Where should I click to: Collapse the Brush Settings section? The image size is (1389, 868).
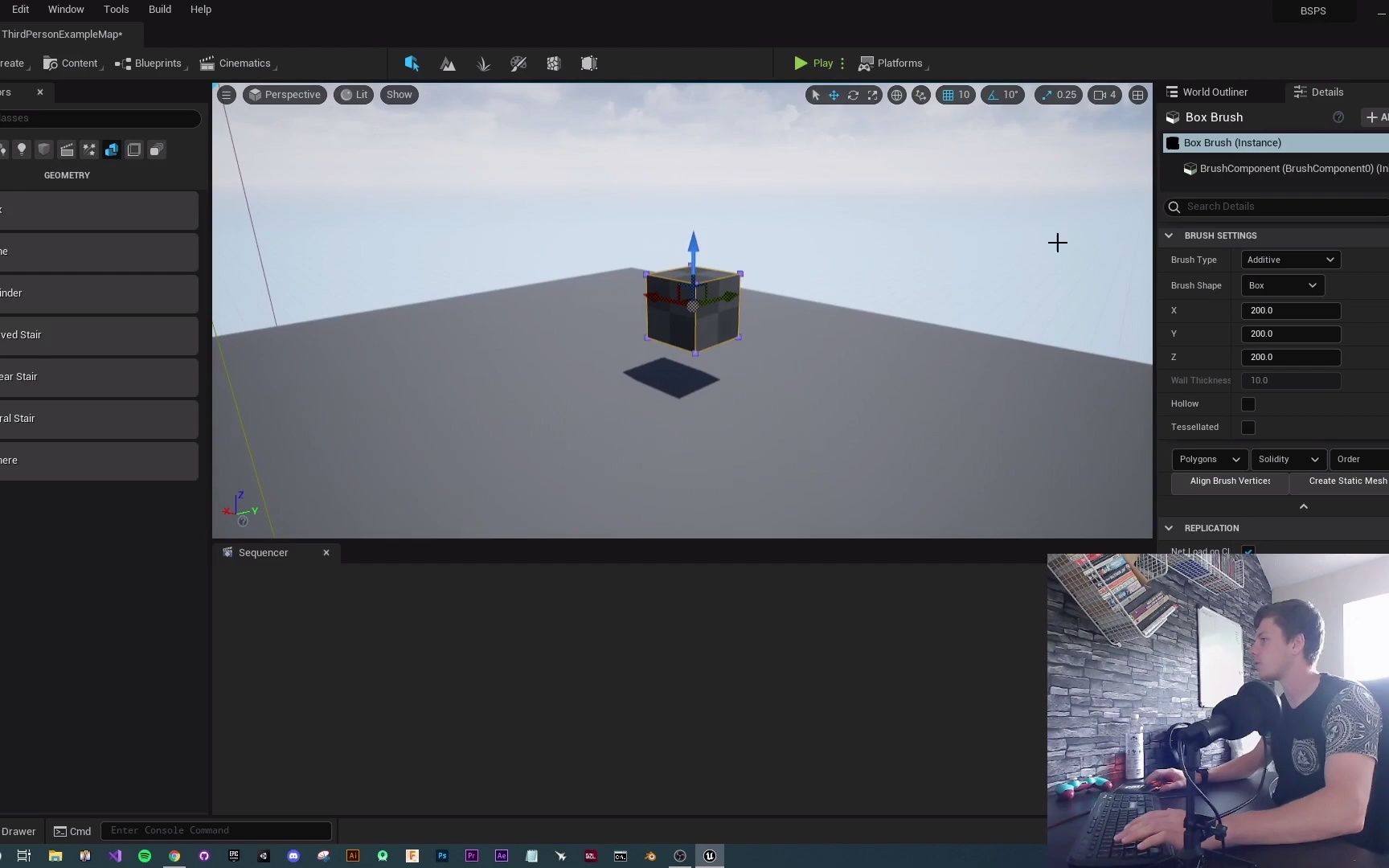(1169, 235)
